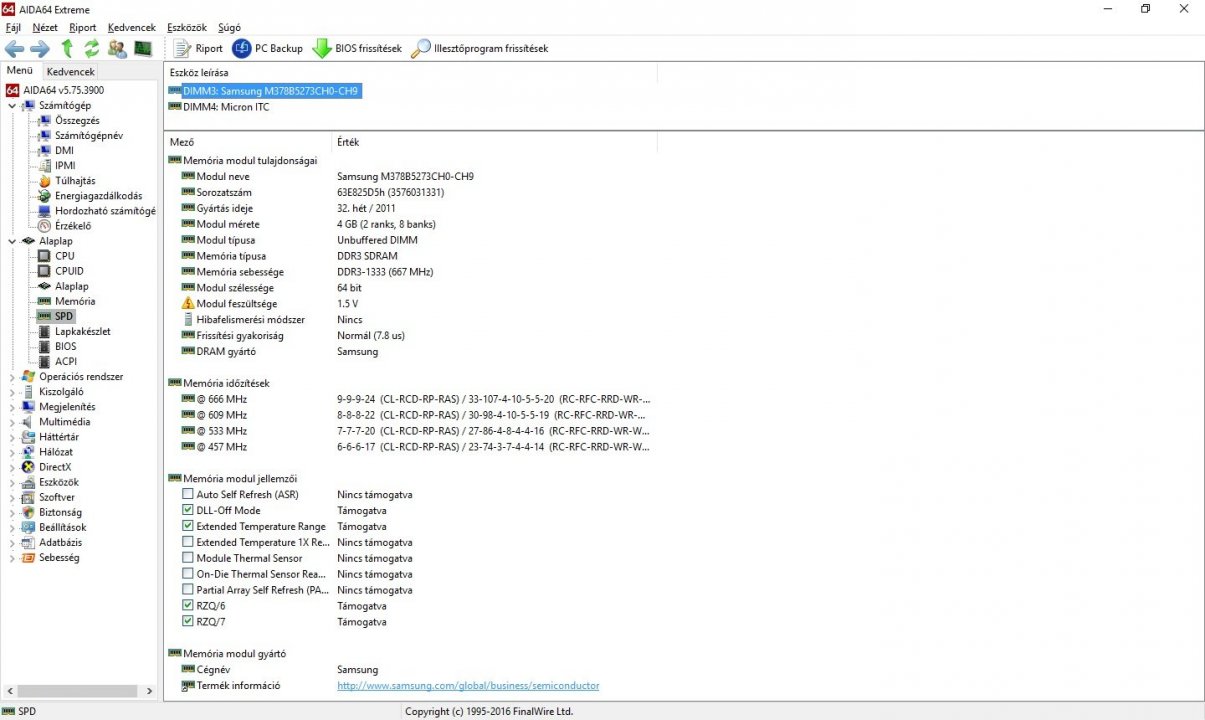Go up one level with green arrow
This screenshot has height=720, width=1205.
point(67,48)
